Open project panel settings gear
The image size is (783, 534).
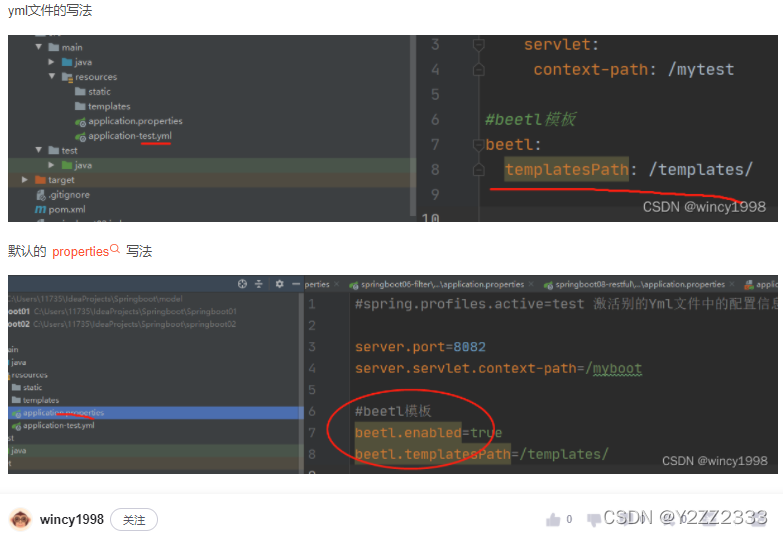280,284
